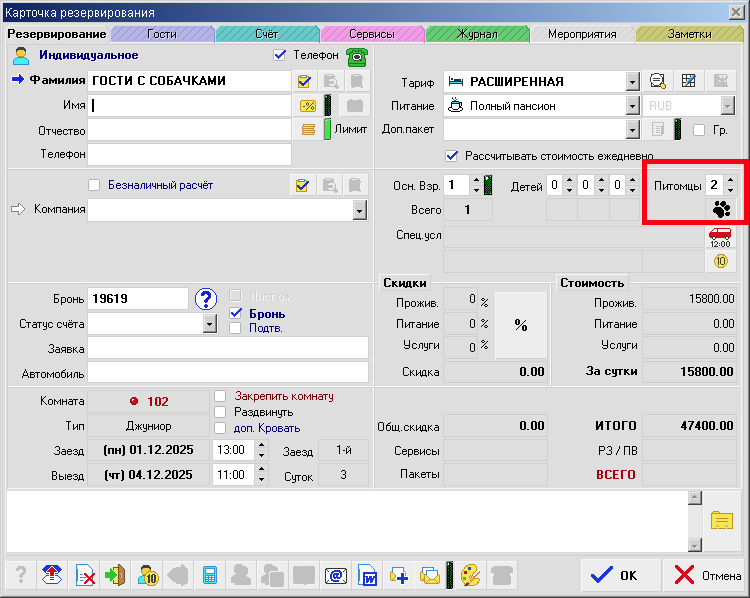Open the blue question mark help for booking
This screenshot has width=750, height=598.
(206, 298)
